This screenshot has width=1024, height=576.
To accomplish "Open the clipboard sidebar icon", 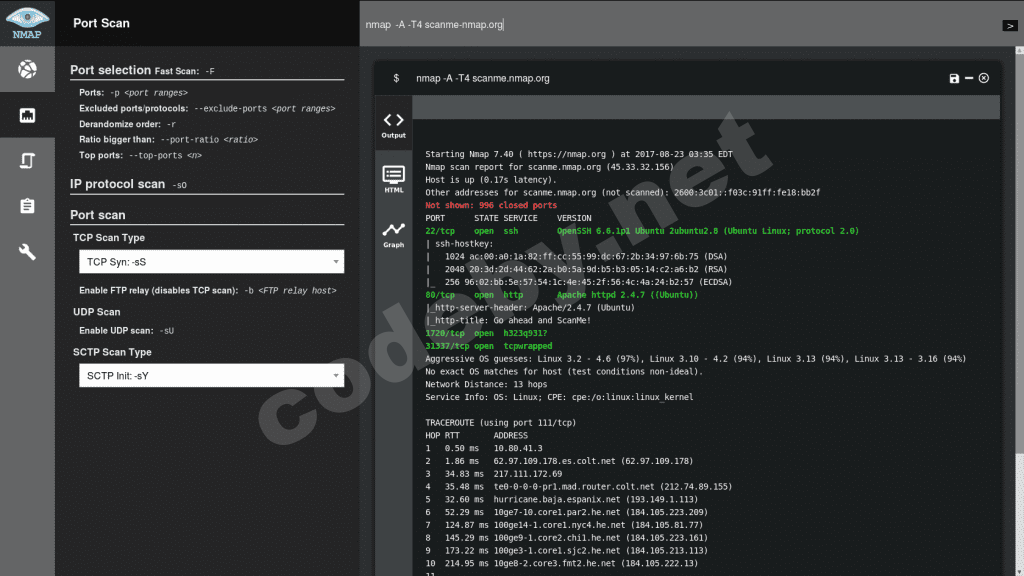I will [x=27, y=206].
